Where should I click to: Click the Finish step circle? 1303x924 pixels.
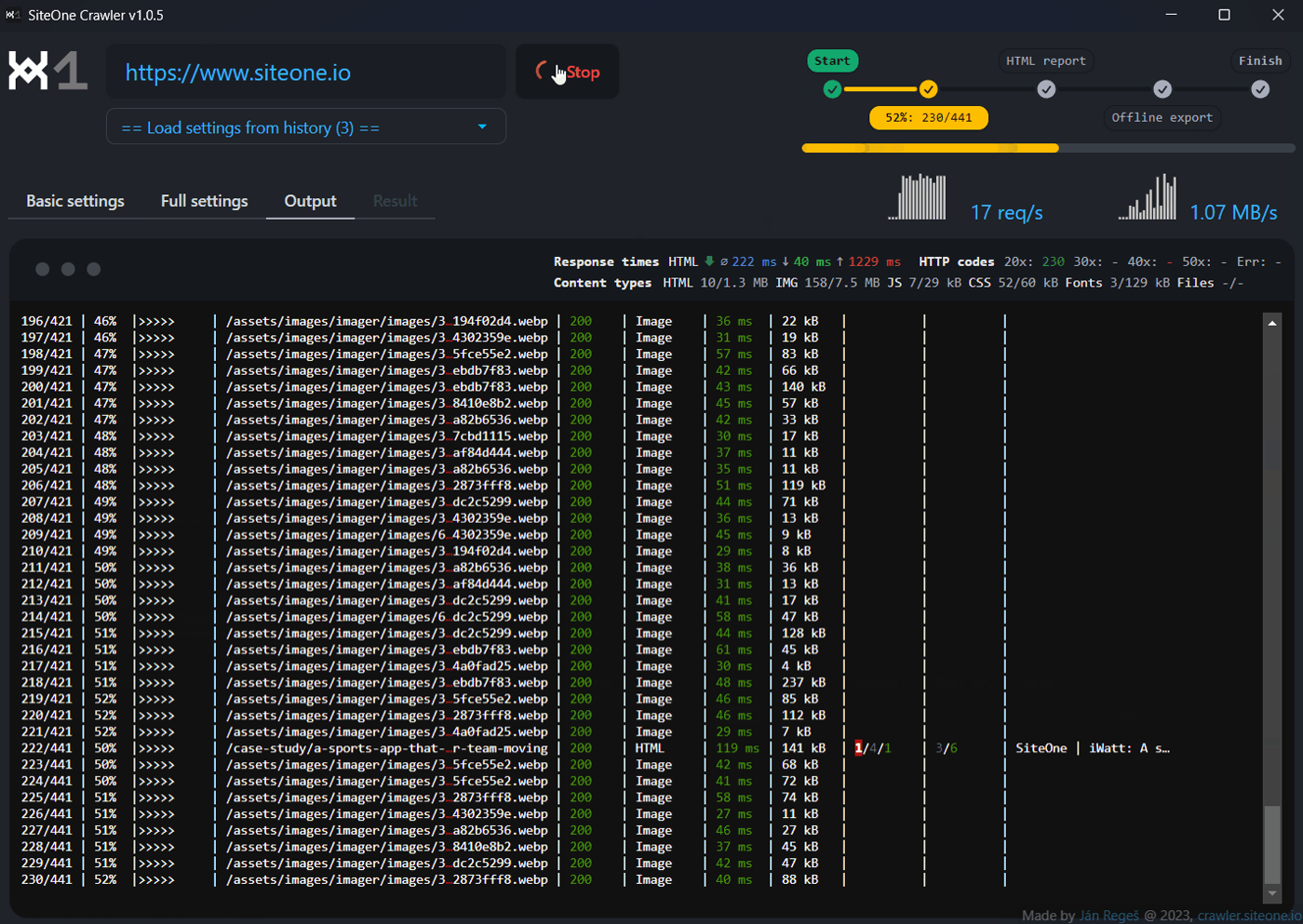pos(1260,89)
